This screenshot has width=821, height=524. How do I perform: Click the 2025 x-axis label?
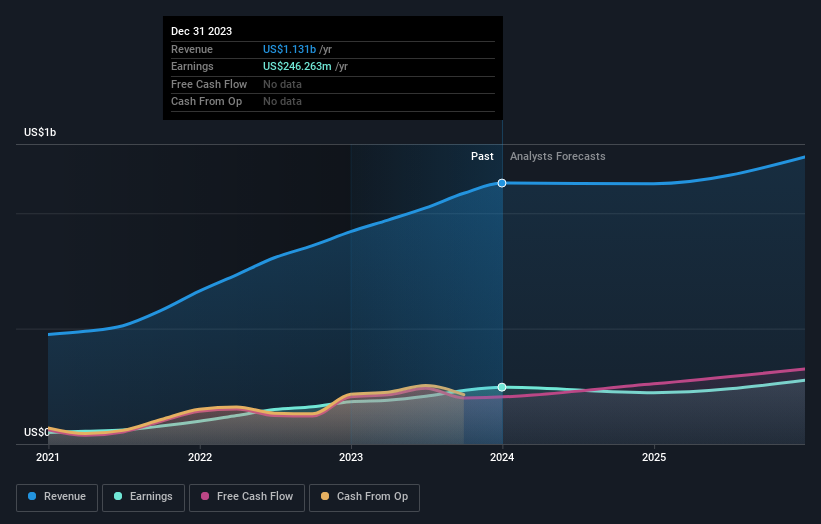point(654,457)
